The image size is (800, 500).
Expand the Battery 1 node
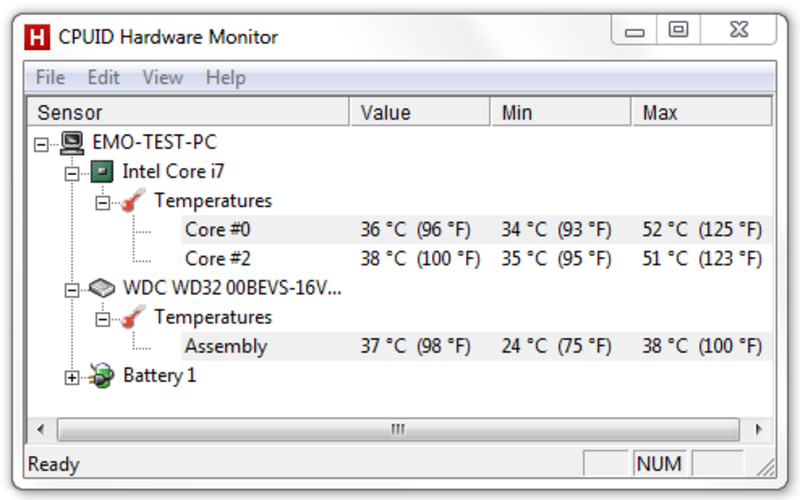[72, 378]
